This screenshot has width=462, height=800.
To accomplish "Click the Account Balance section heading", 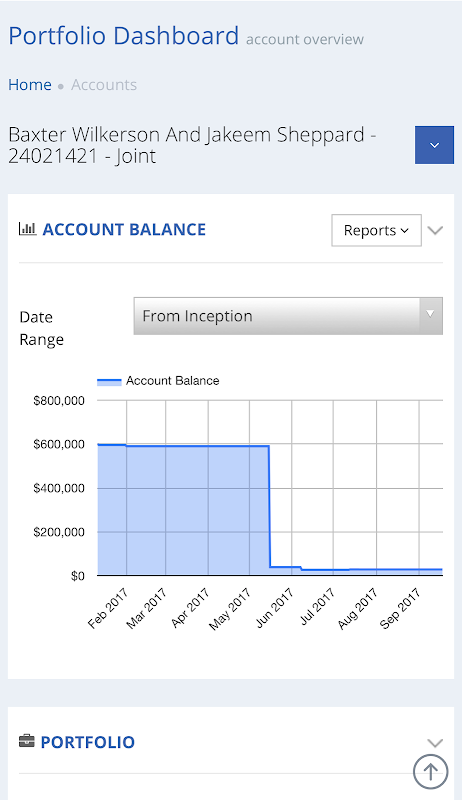I will coord(124,230).
